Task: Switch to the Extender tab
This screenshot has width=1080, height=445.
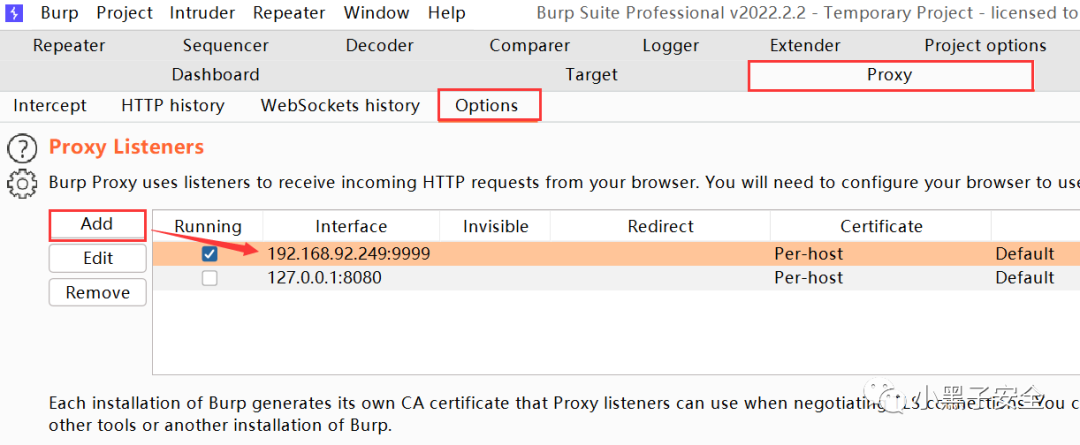Action: coord(805,45)
